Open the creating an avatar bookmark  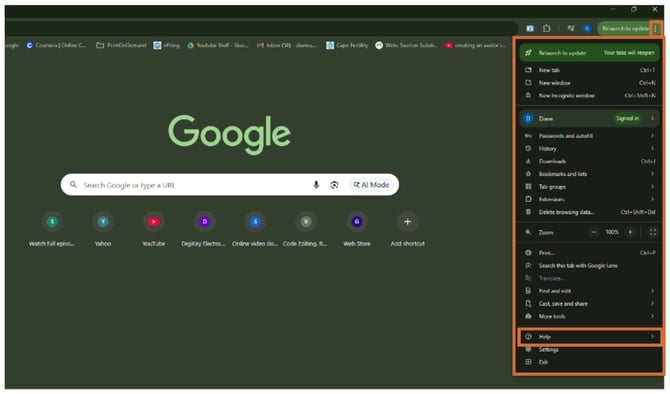coord(476,45)
